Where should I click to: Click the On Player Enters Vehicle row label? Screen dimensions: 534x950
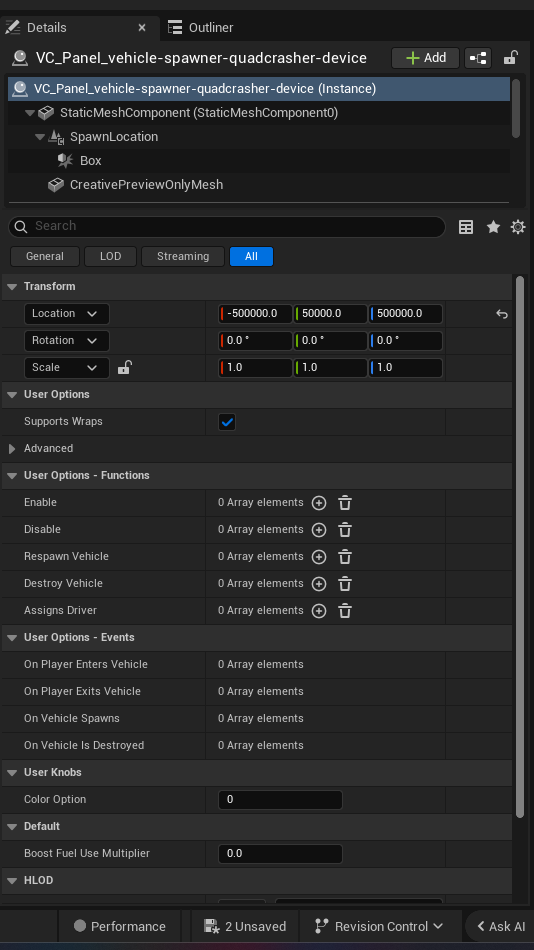86,665
